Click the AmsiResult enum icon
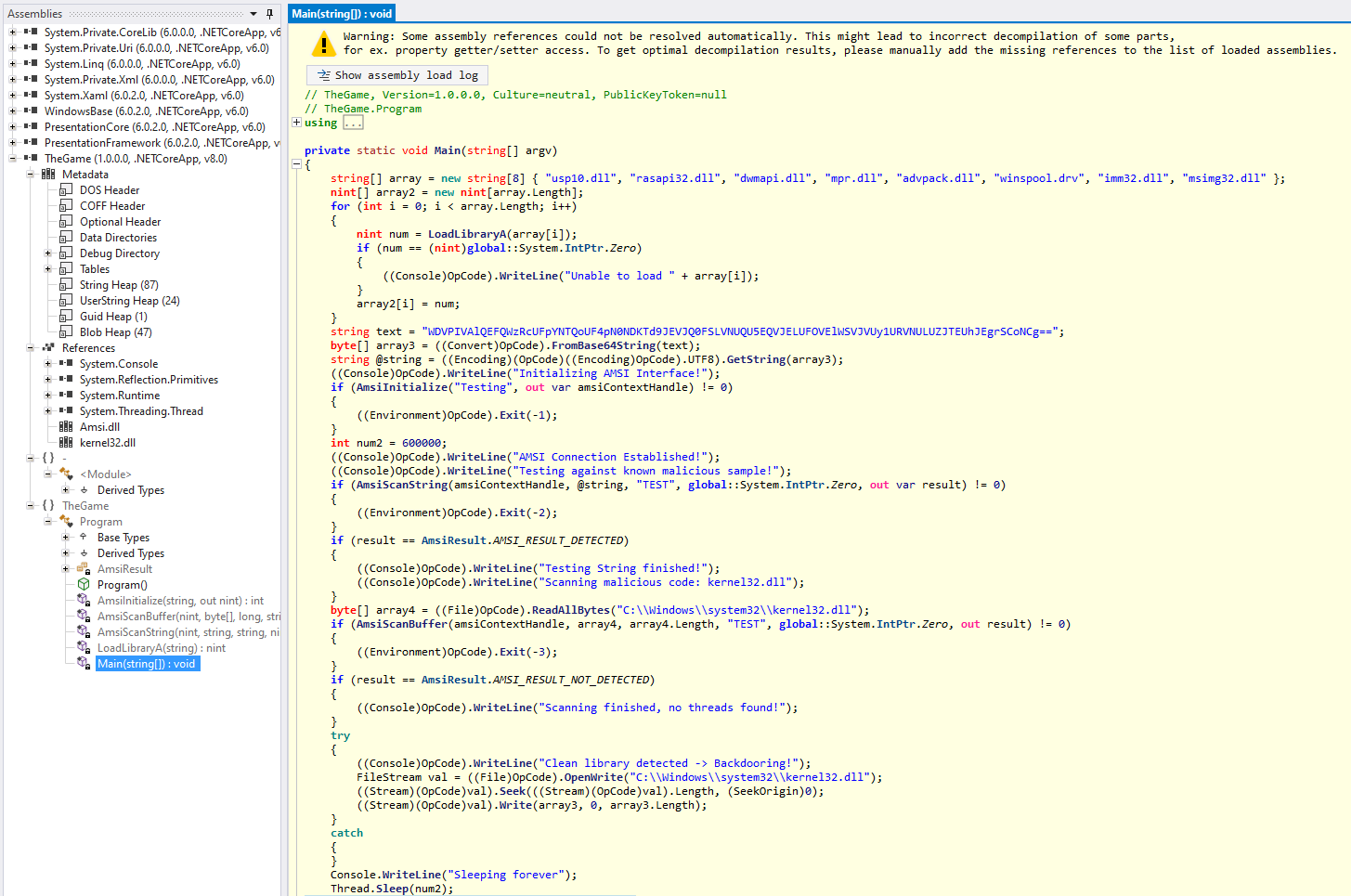This screenshot has height=896, width=1351. (x=84, y=568)
